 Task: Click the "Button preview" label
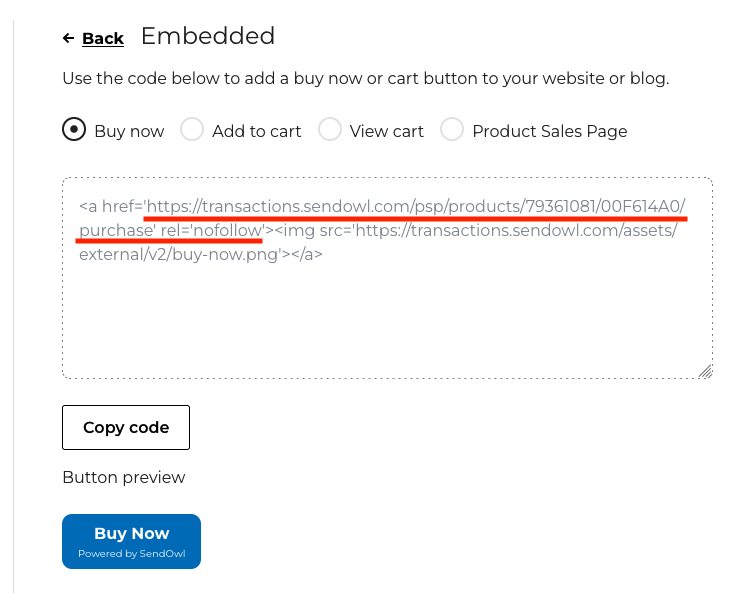click(x=123, y=477)
